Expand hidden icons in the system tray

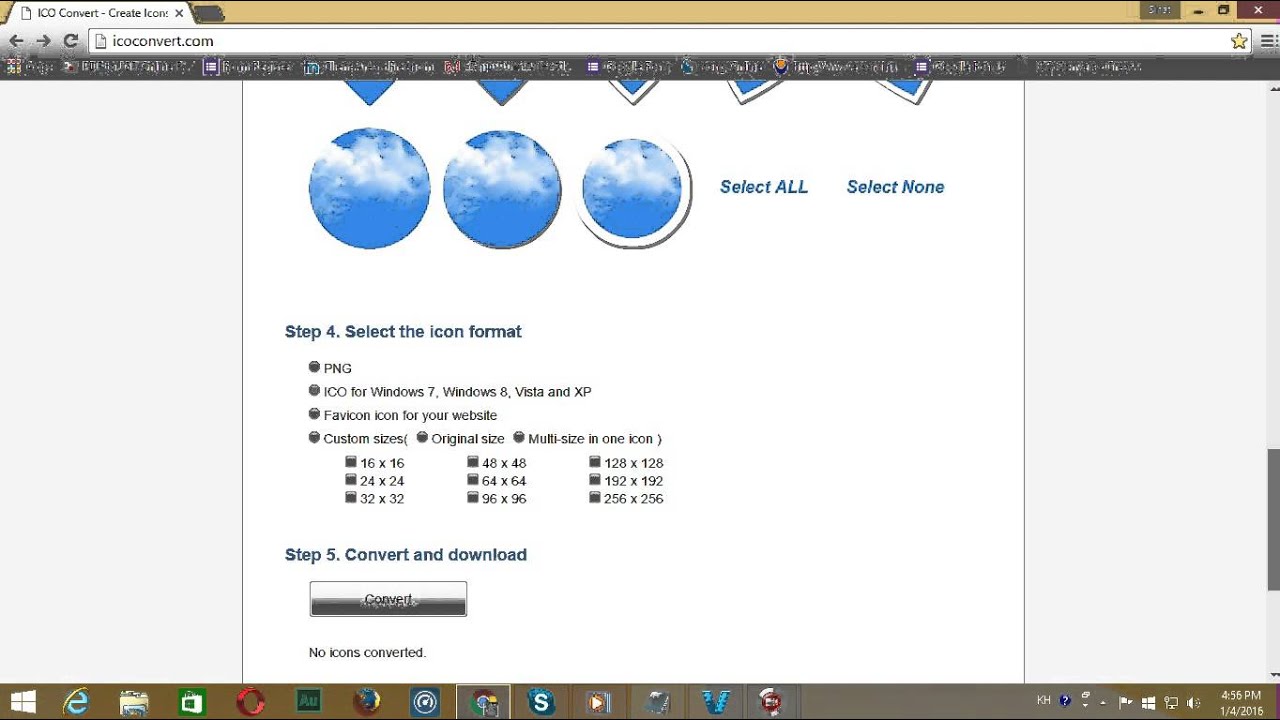(x=1103, y=701)
